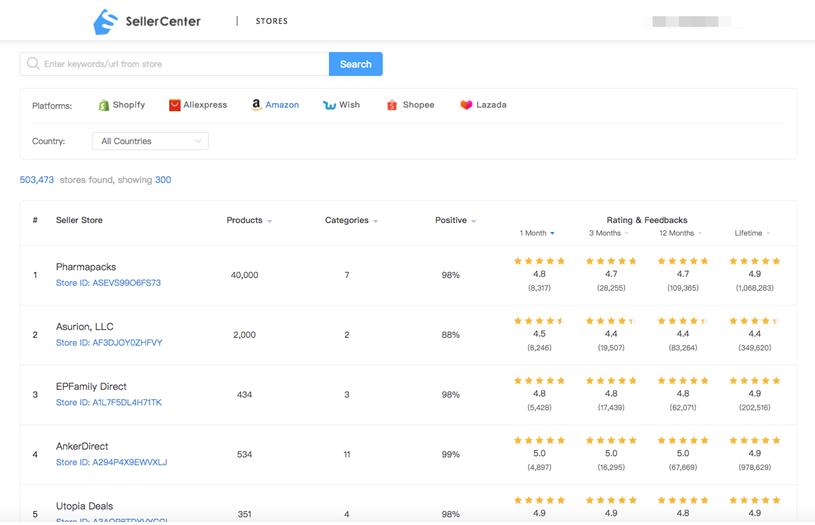Click the SellerCenter logo icon

coord(106,21)
